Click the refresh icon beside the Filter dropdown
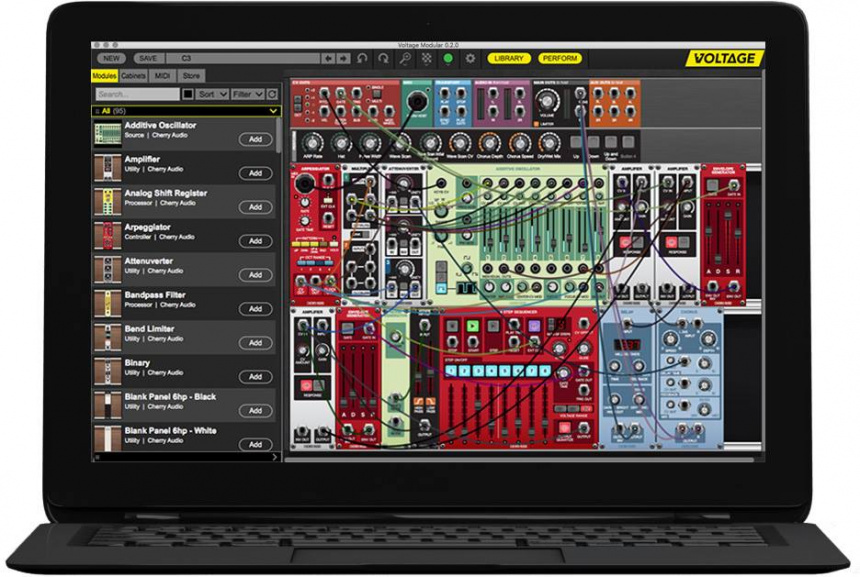The height and width of the screenshot is (577, 860). click(x=271, y=94)
